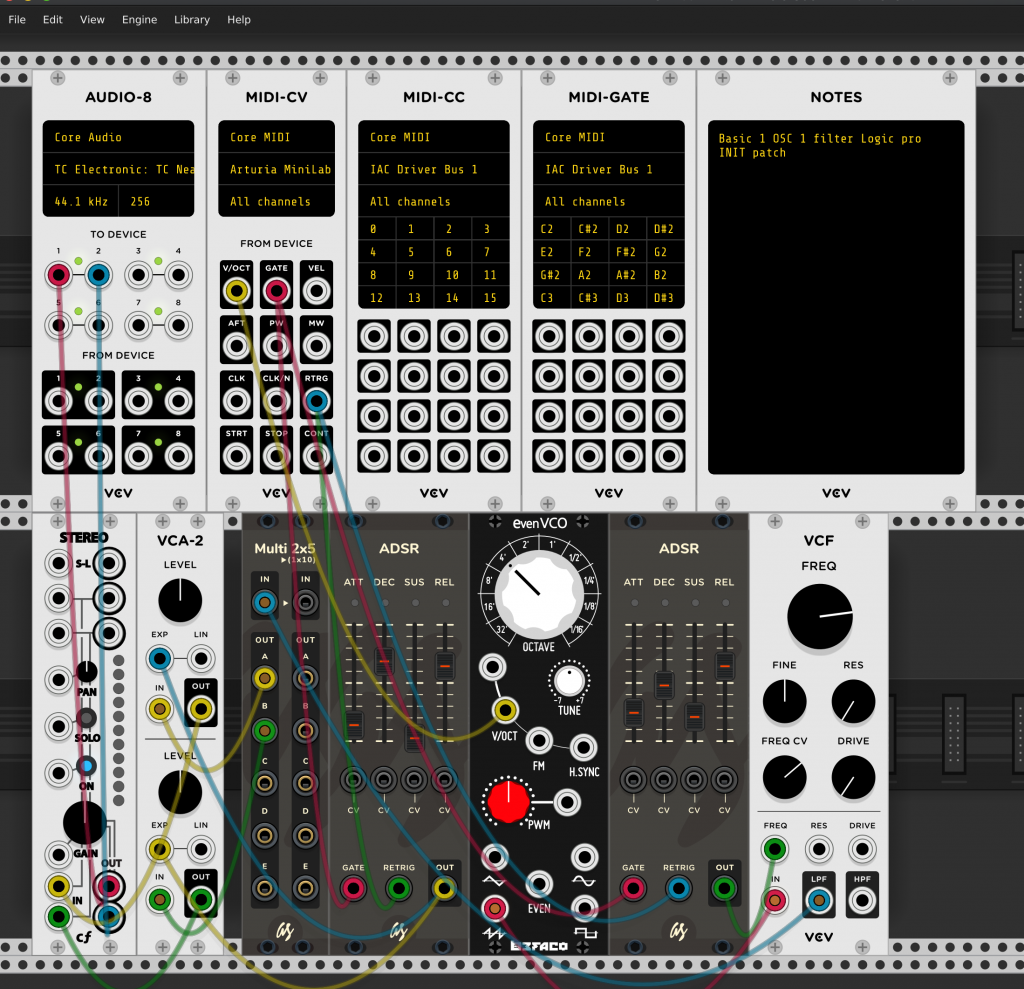Toggle the ON button on STEREO module
Image resolution: width=1024 pixels, height=989 pixels.
click(x=86, y=765)
